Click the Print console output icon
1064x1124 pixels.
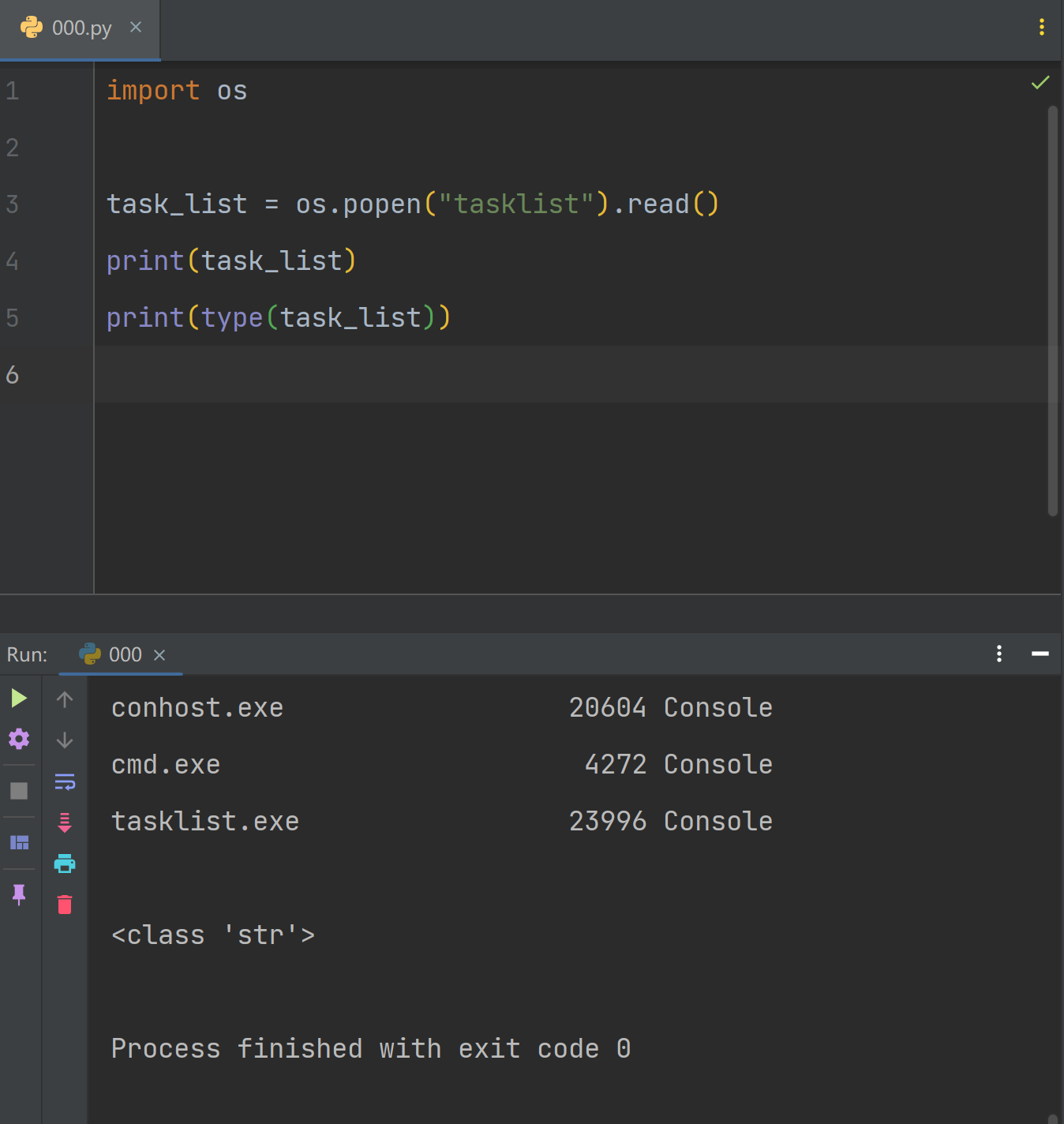[x=65, y=864]
